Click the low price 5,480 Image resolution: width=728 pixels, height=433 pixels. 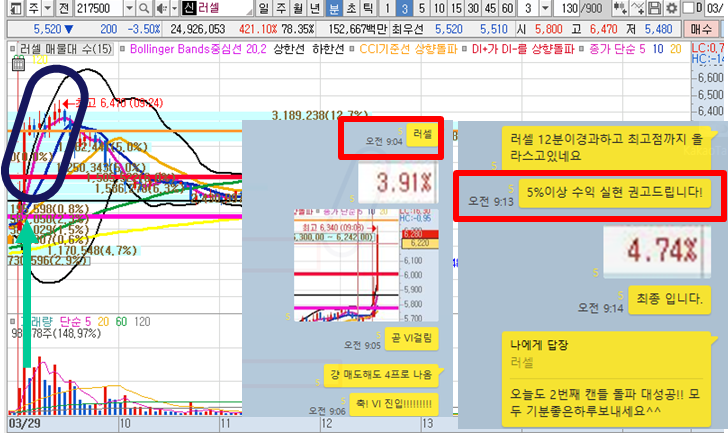coord(658,29)
